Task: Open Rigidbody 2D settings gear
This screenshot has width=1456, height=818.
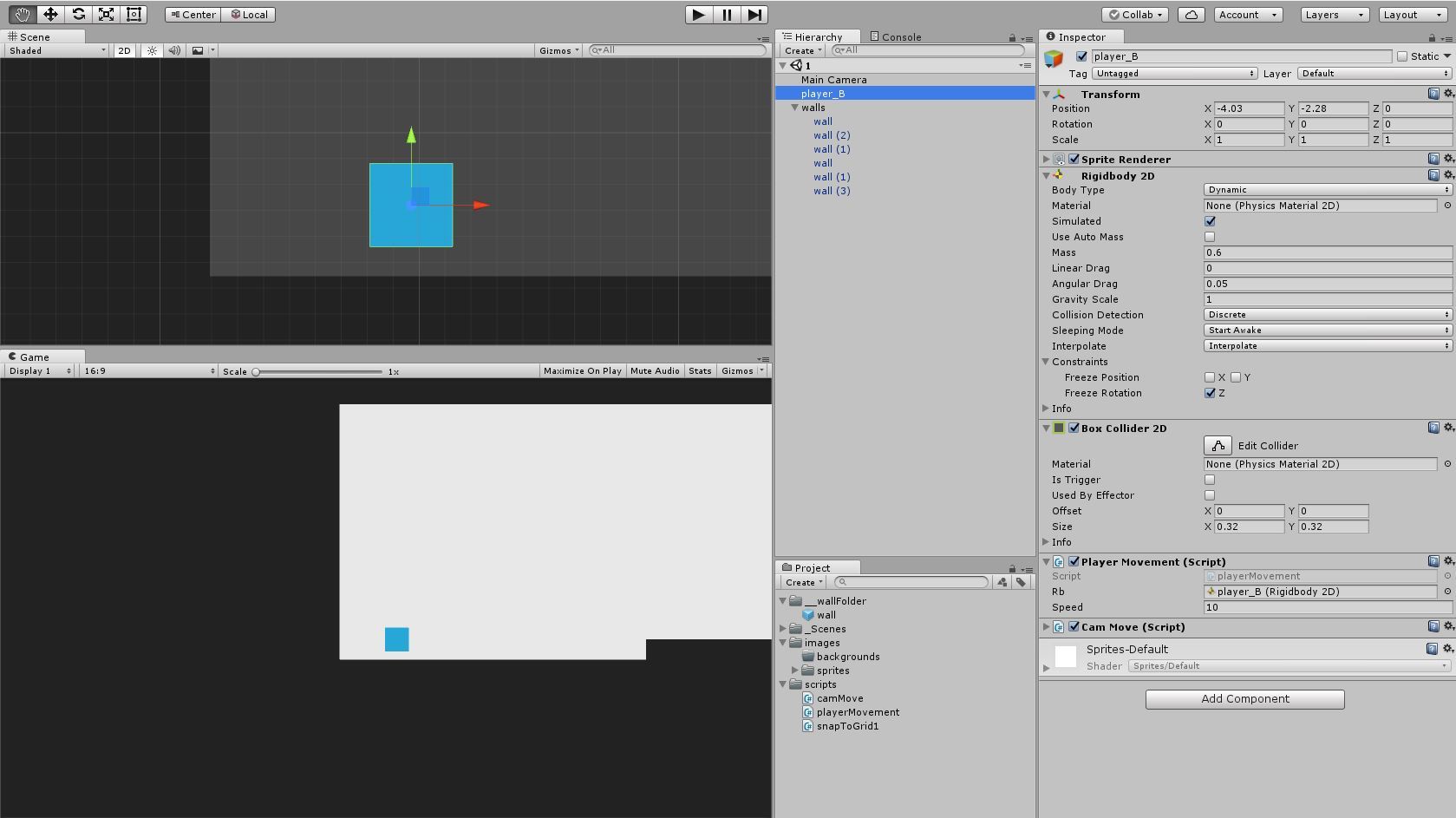Action: click(x=1447, y=175)
